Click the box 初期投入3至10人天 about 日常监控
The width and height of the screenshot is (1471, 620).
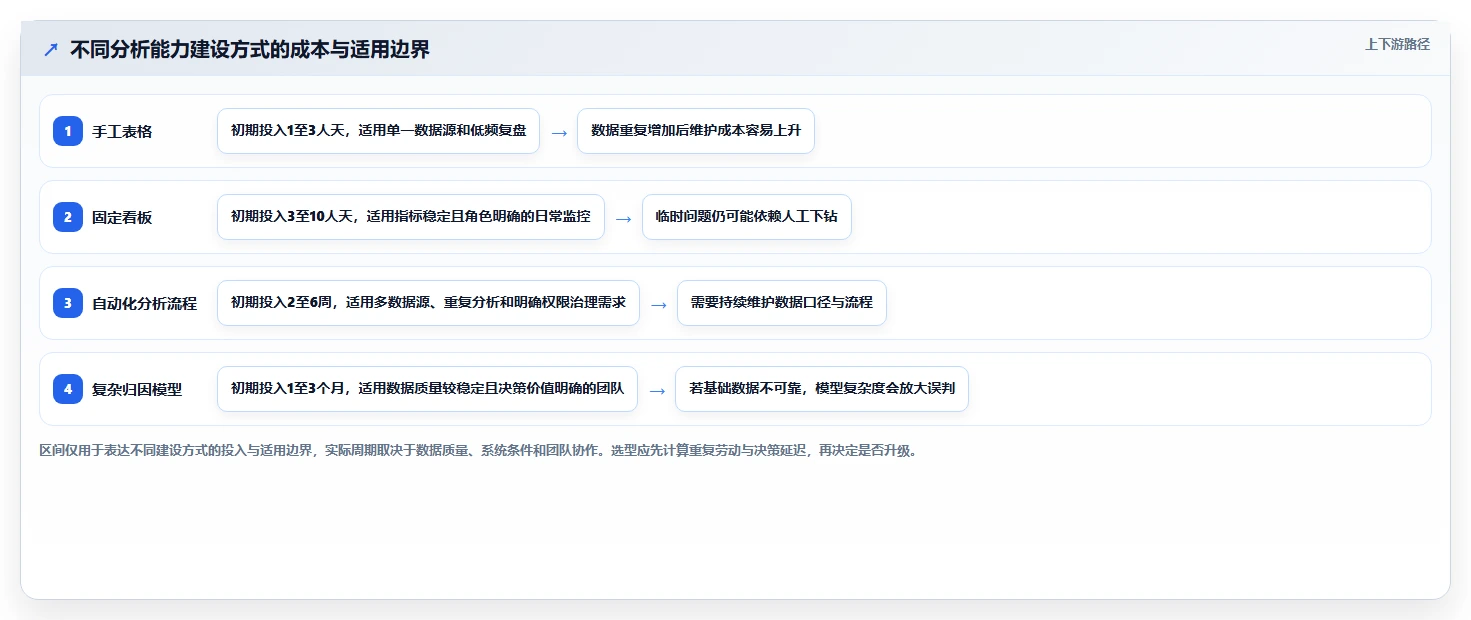[411, 217]
